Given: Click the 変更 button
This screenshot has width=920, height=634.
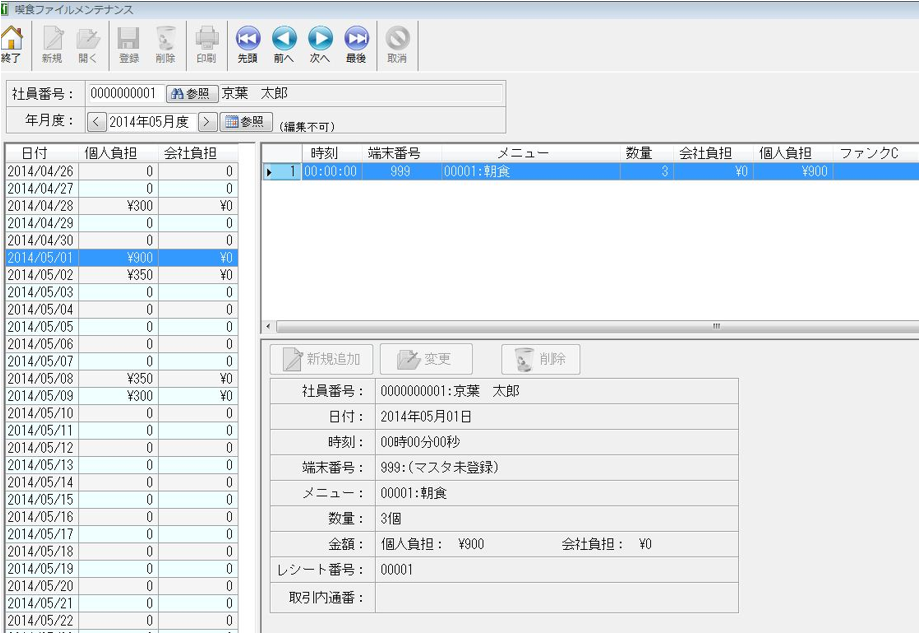Looking at the screenshot, I should coord(426,359).
